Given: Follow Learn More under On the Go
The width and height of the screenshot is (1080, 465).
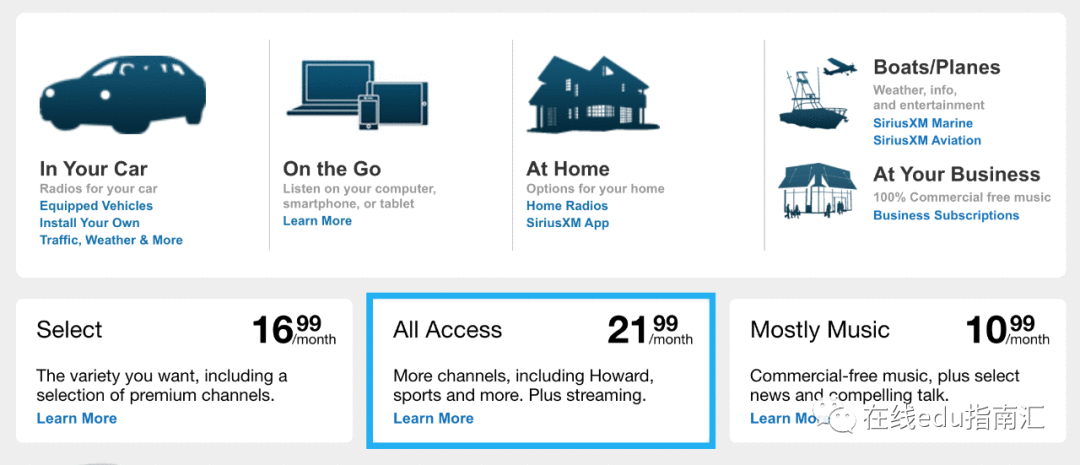Looking at the screenshot, I should [318, 221].
